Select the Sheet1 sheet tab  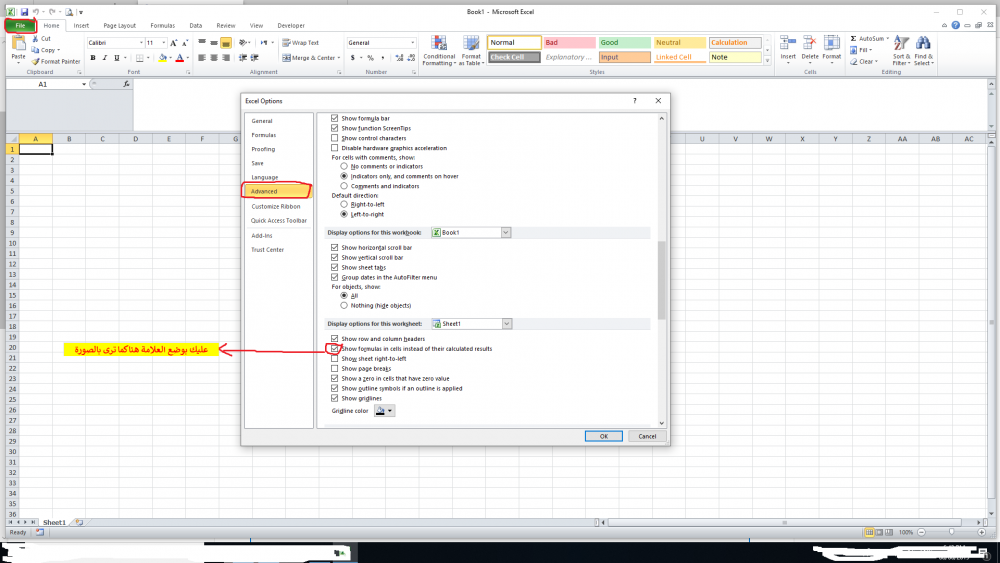coord(54,523)
